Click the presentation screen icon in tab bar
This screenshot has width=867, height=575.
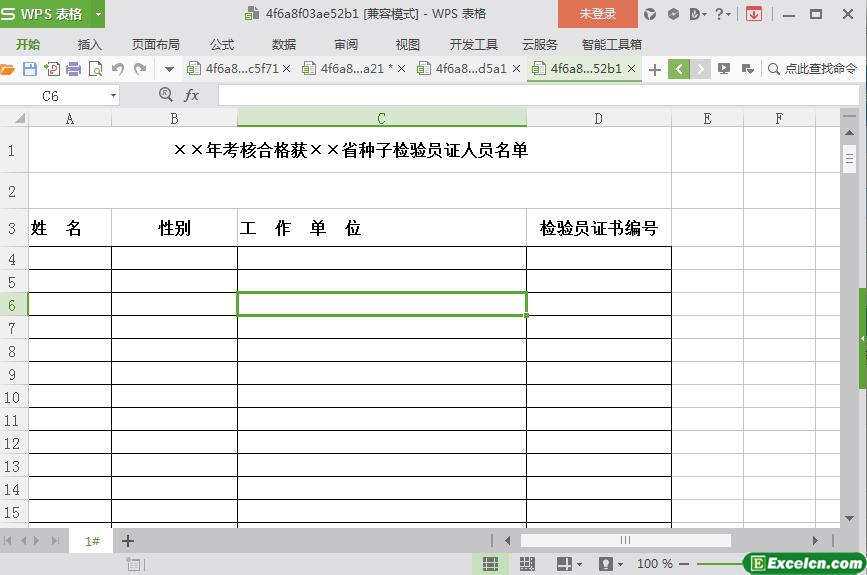[x=724, y=69]
